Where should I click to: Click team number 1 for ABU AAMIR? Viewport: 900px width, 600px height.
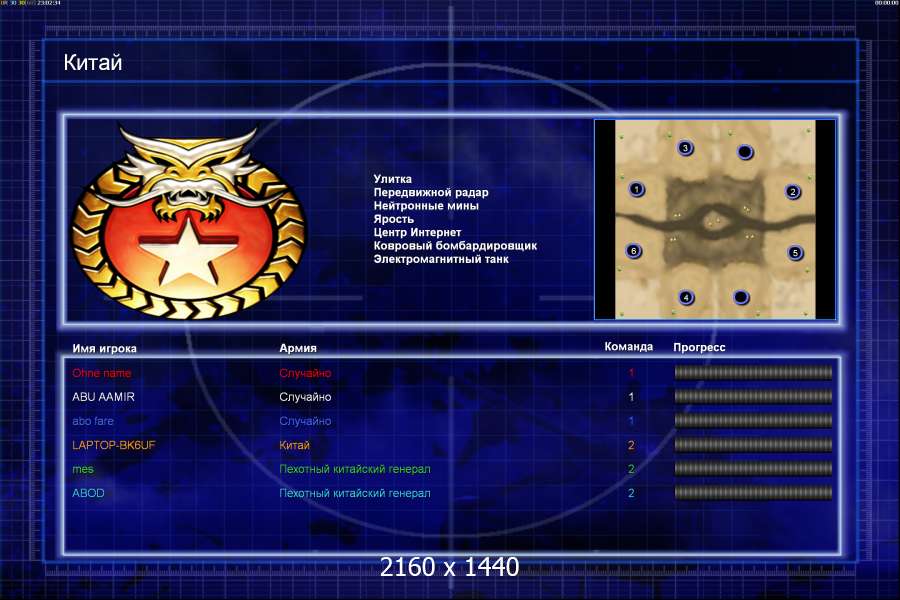[x=631, y=397]
